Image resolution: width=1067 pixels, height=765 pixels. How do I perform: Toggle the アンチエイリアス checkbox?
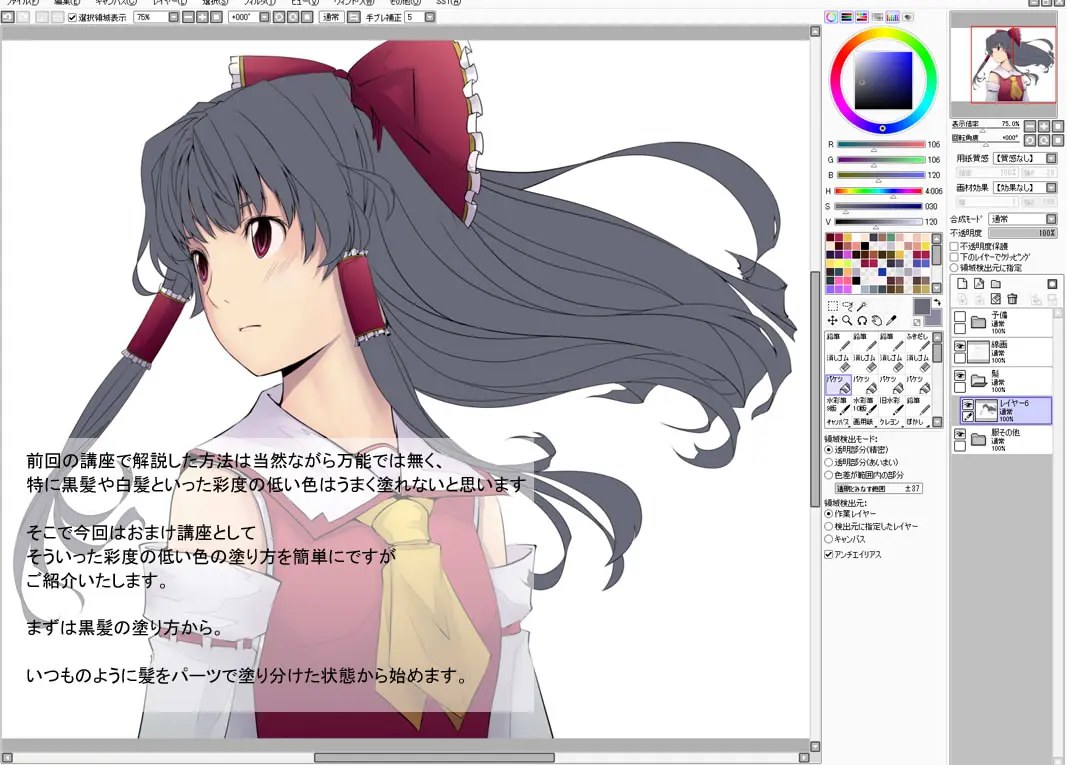click(829, 555)
